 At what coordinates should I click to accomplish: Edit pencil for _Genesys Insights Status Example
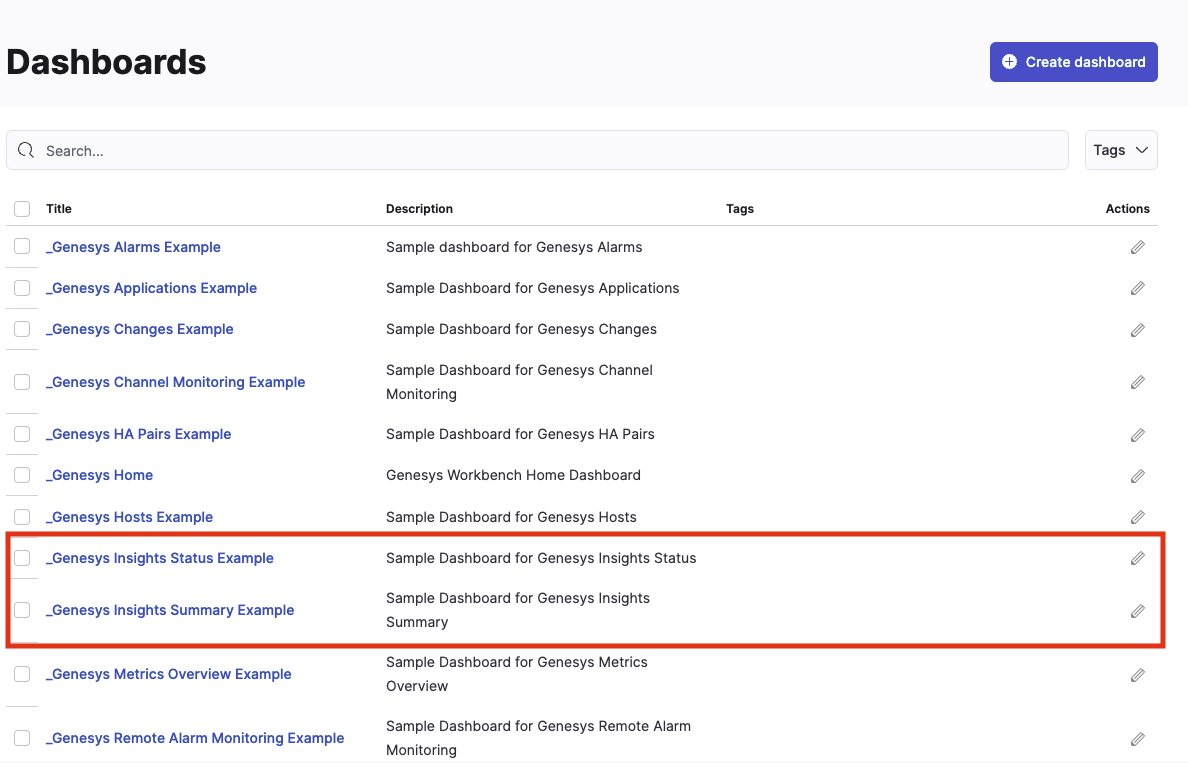click(1137, 558)
